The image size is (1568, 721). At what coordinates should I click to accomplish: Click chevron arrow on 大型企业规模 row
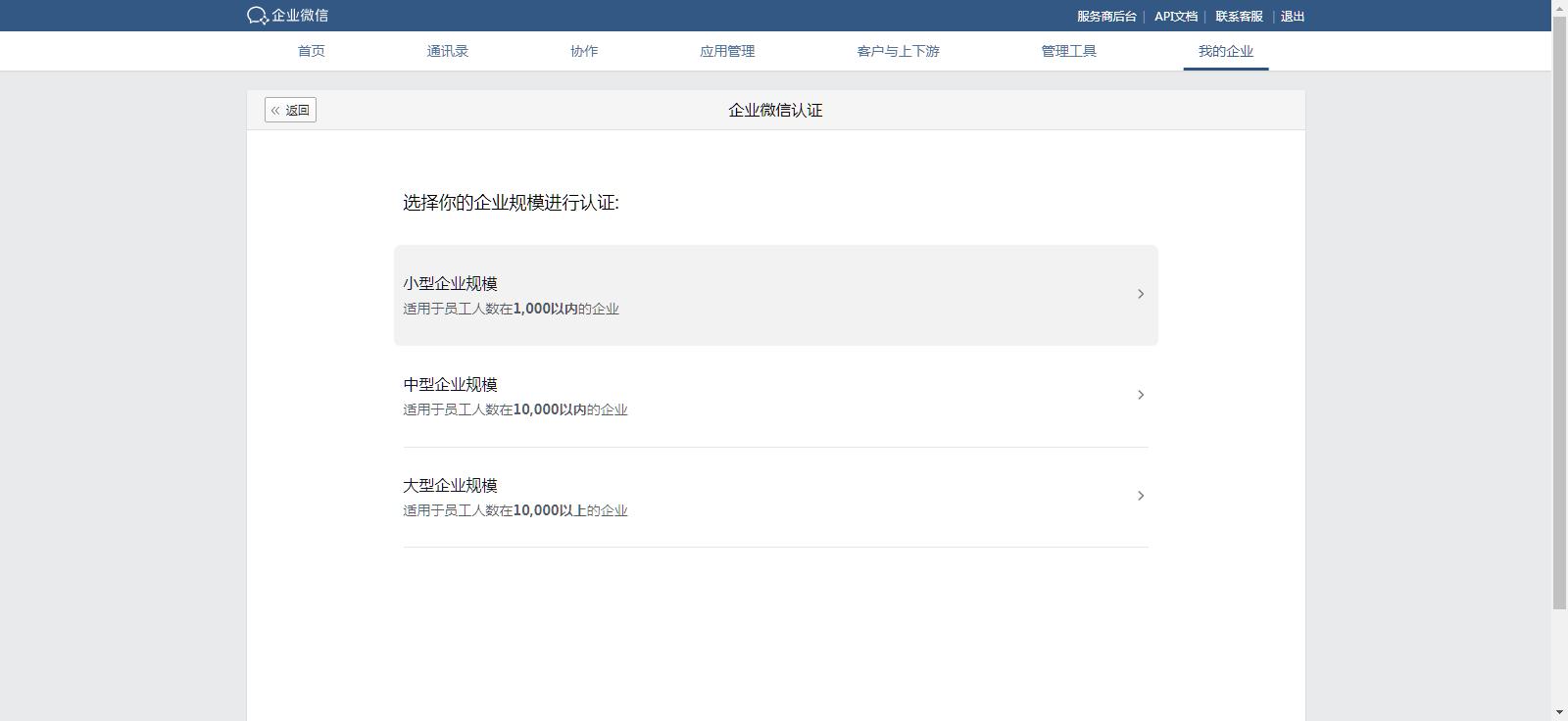pos(1141,496)
